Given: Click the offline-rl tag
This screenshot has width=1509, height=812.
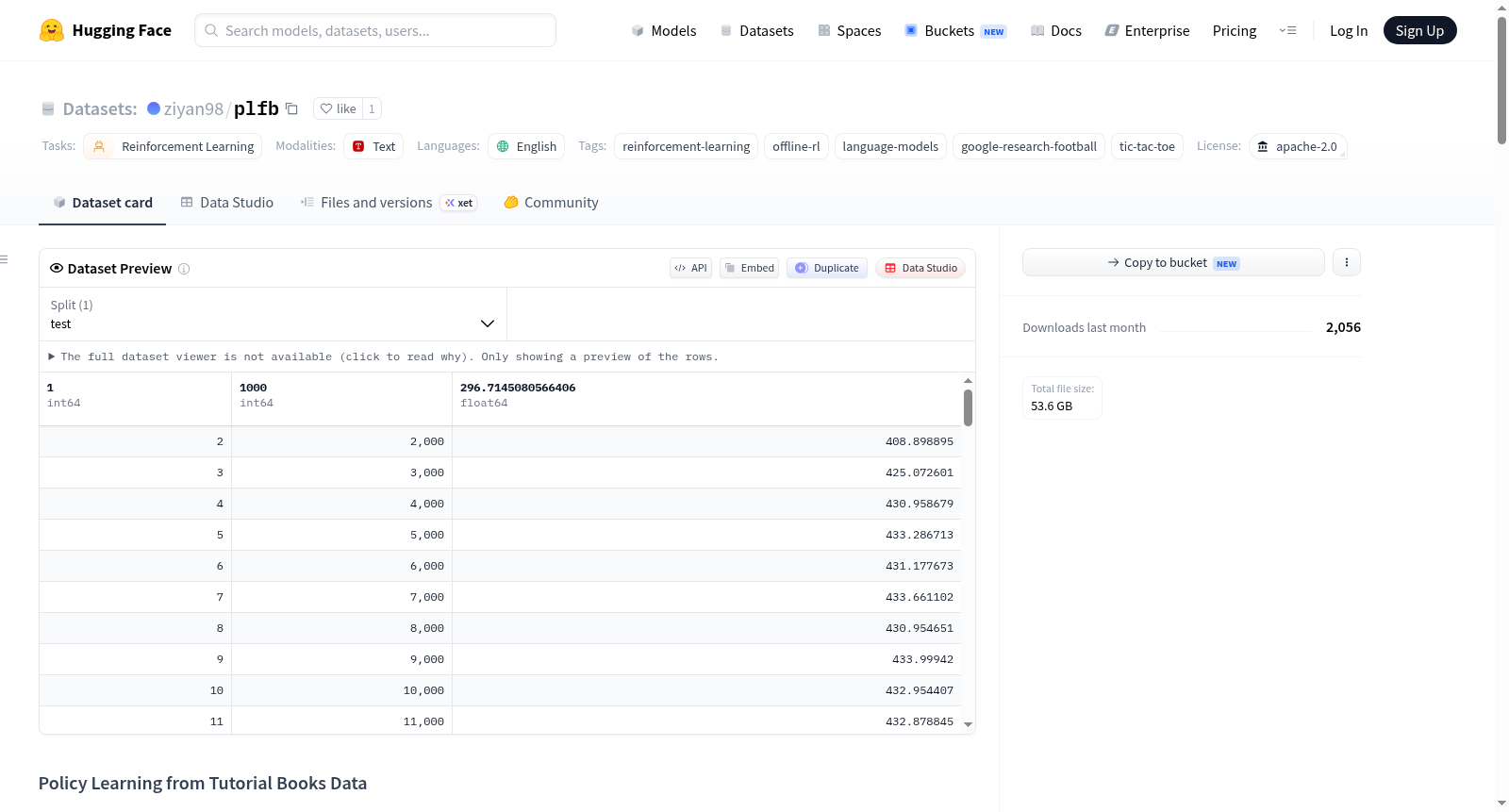Looking at the screenshot, I should click(796, 146).
